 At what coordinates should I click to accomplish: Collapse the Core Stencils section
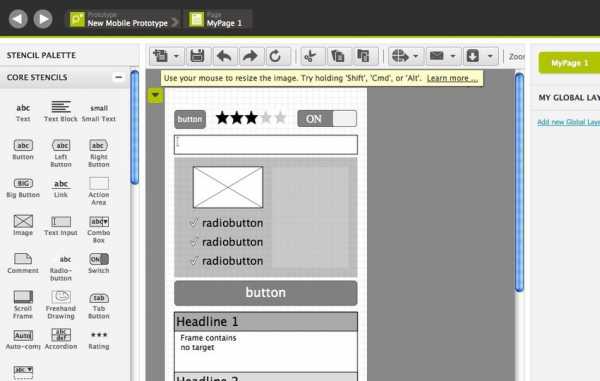119,77
